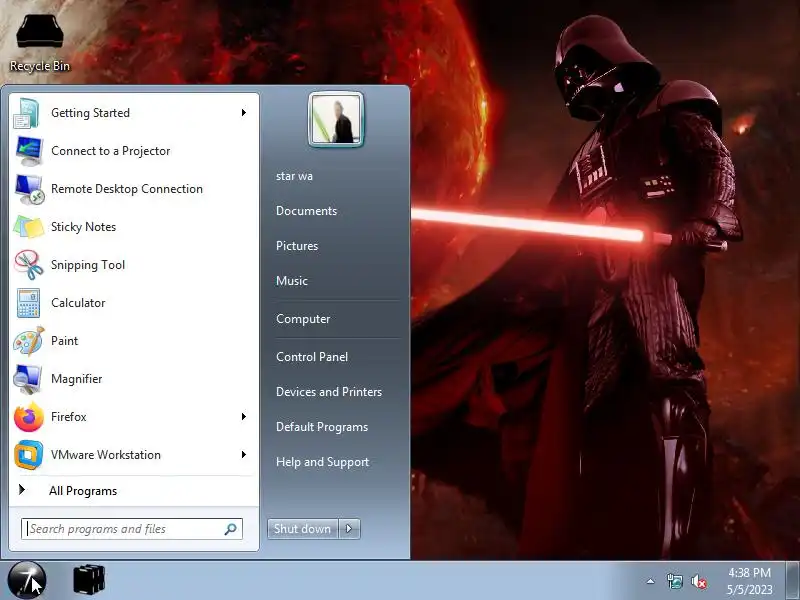This screenshot has width=800, height=600.
Task: Click the Calculator icon
Action: click(29, 303)
